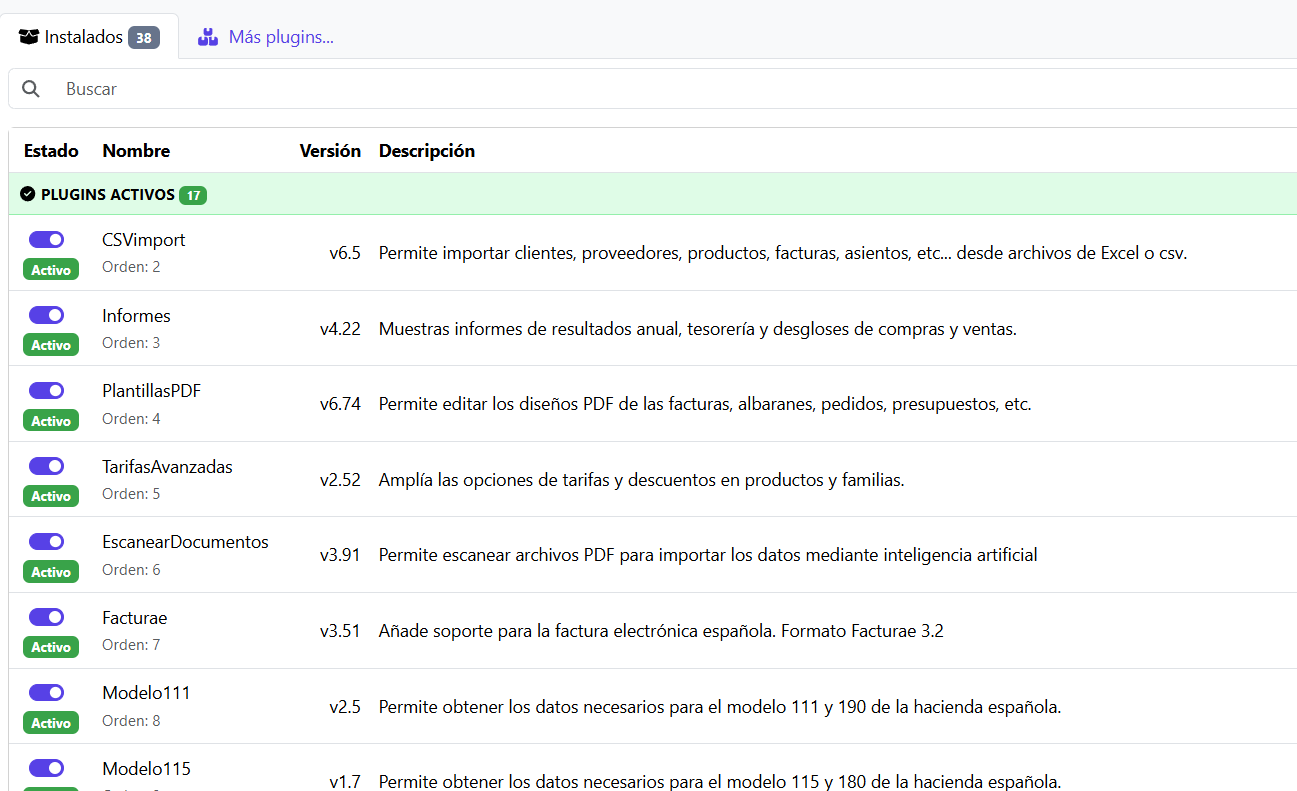Click the Estado column header

coord(51,151)
